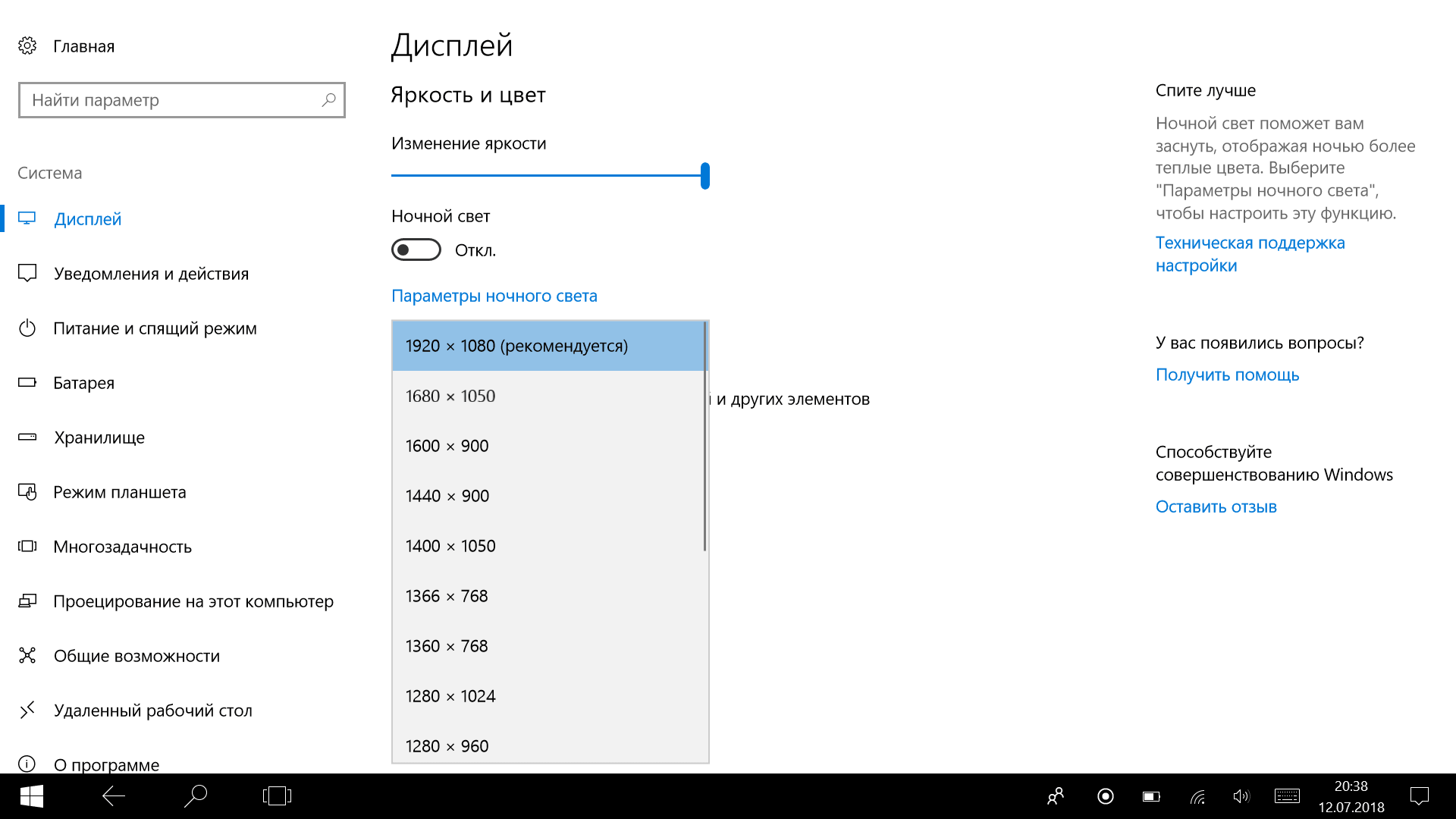Open Windows Start menu
This screenshot has height=819, width=1456.
31,796
